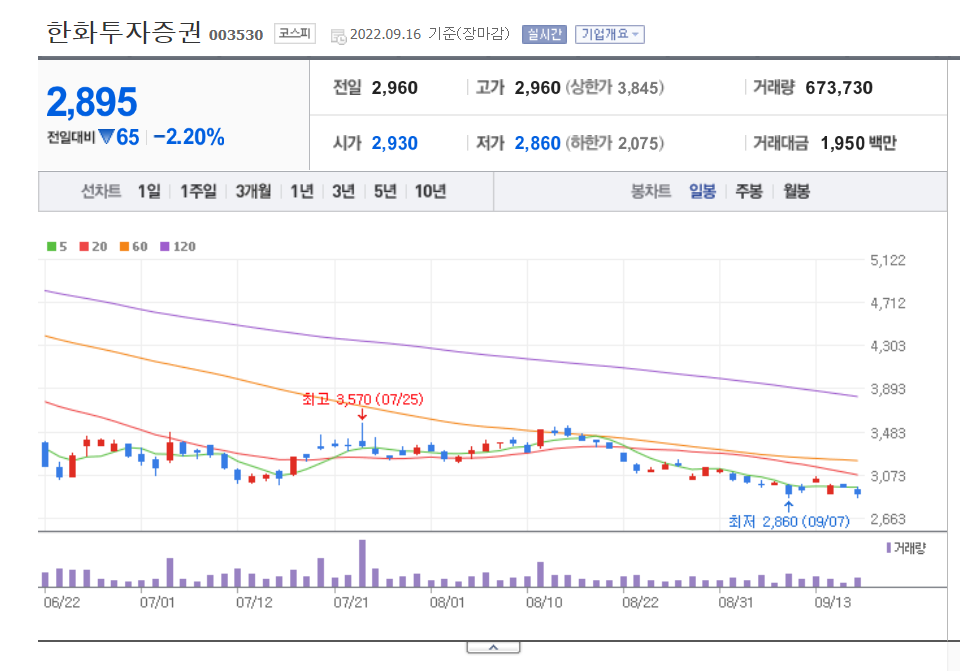Click the 상한가 3,845 upper limit text
Viewport: 960px width, 671px height.
point(615,88)
